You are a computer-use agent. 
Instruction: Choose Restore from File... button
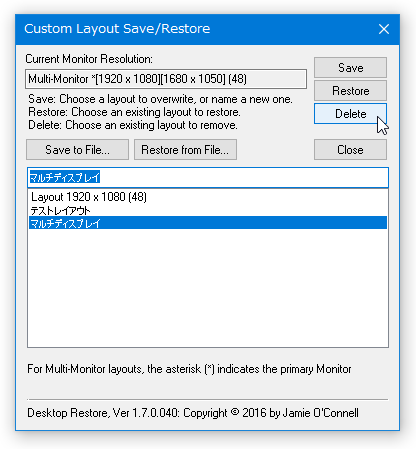pyautogui.click(x=185, y=150)
